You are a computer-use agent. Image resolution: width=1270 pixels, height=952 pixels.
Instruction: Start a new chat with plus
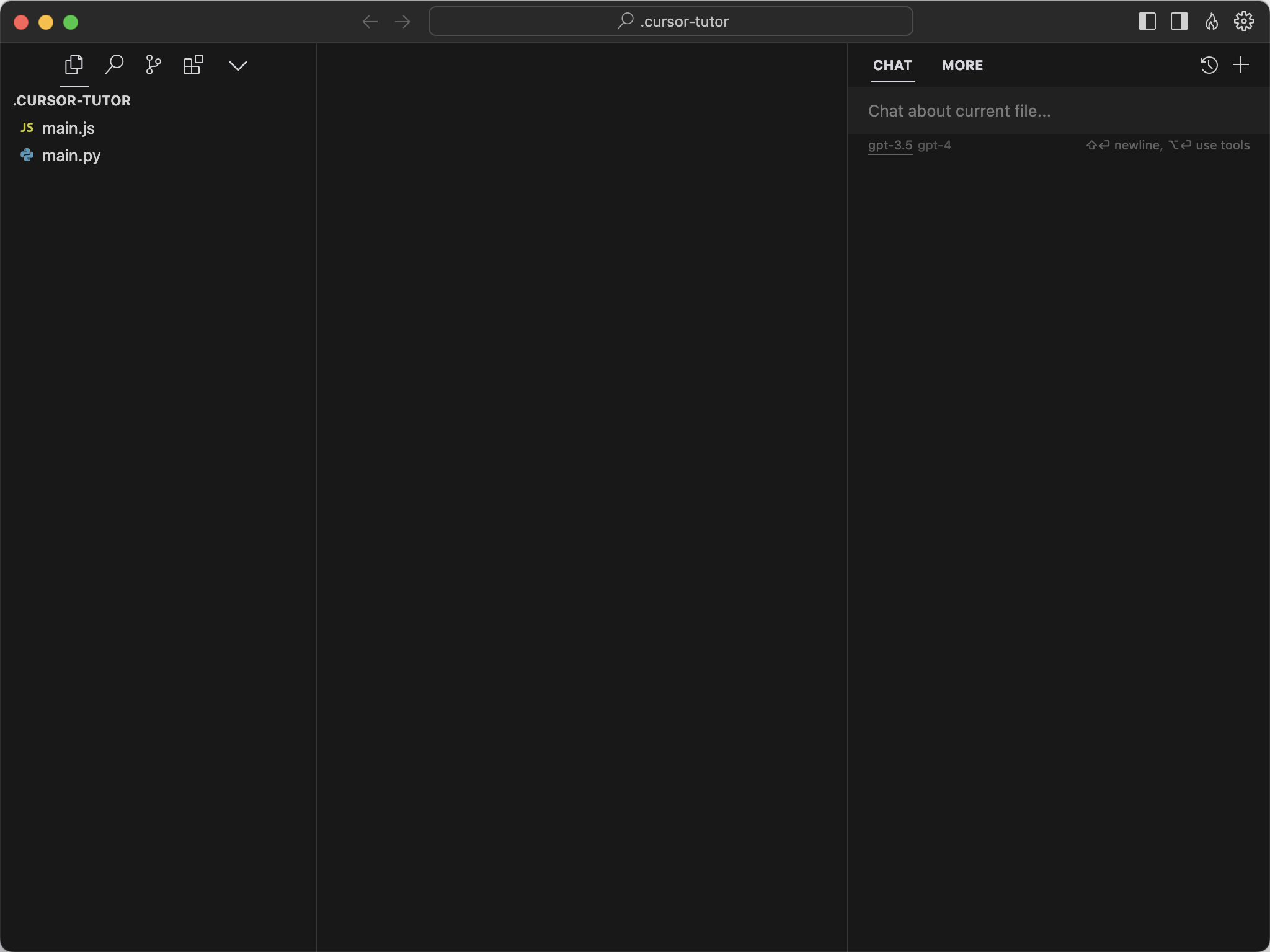[1241, 65]
